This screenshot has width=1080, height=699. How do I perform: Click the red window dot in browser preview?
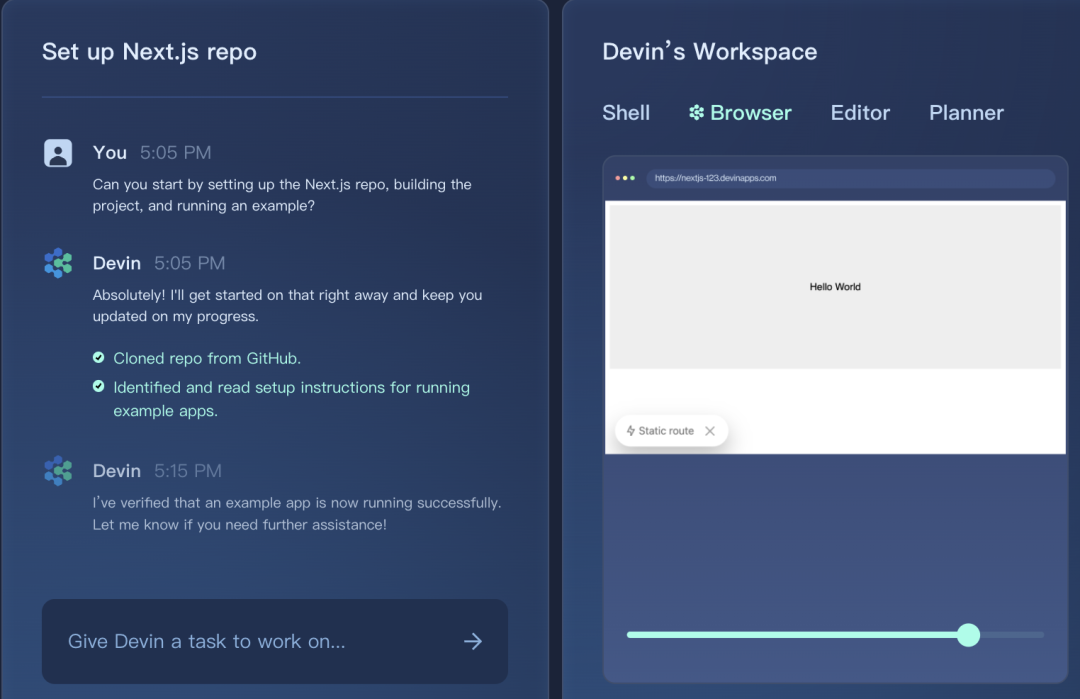(618, 178)
